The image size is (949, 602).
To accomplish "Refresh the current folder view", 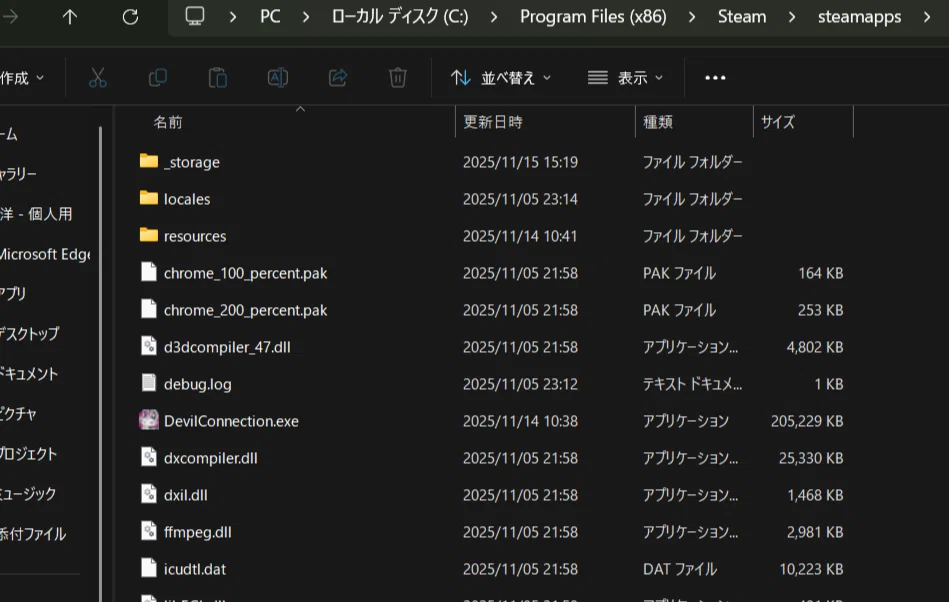I will click(130, 17).
